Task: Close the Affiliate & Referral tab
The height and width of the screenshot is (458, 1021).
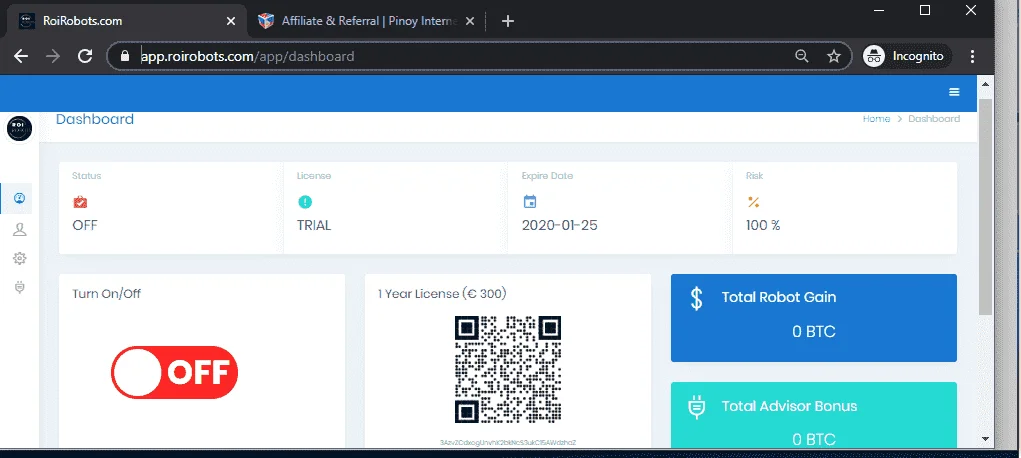Action: [x=471, y=21]
